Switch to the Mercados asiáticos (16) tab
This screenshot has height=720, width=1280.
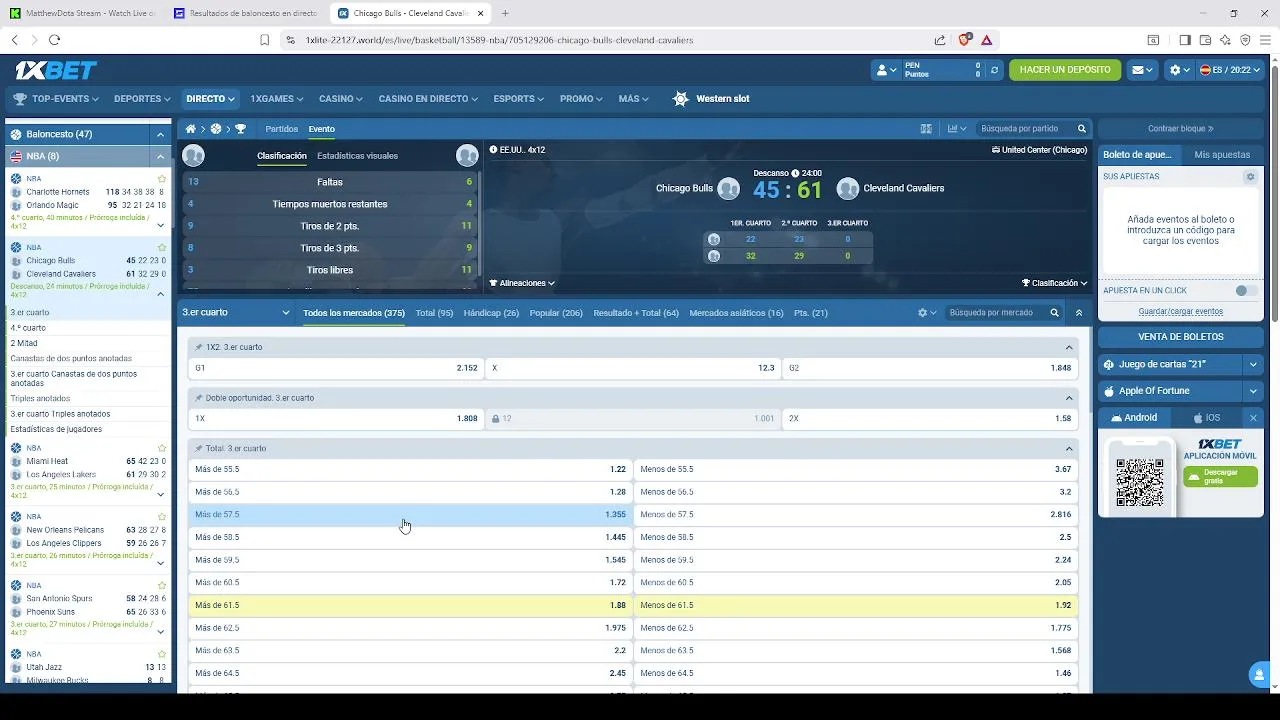pos(736,313)
